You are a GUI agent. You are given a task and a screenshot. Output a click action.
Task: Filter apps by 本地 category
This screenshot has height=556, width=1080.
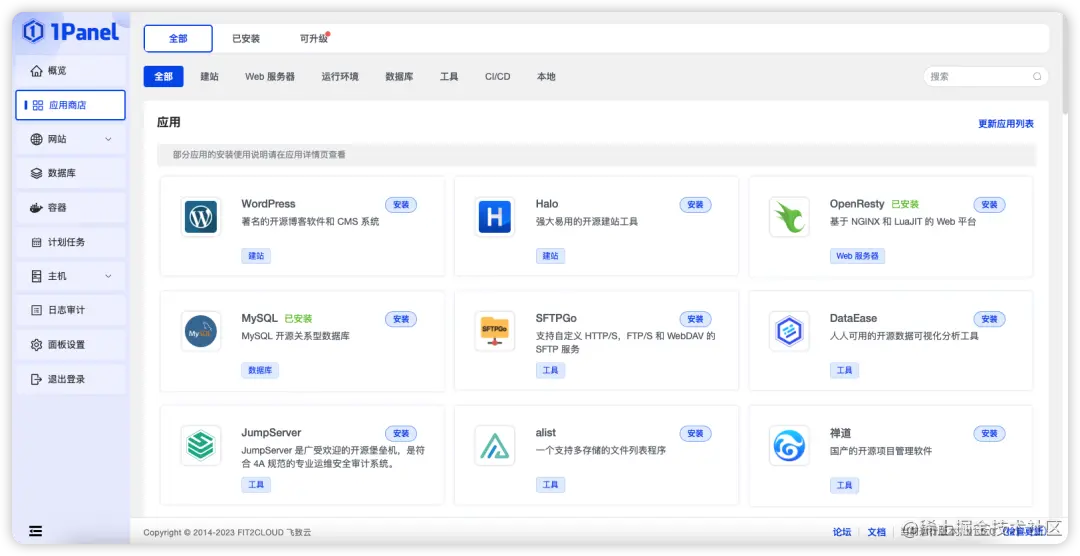546,76
